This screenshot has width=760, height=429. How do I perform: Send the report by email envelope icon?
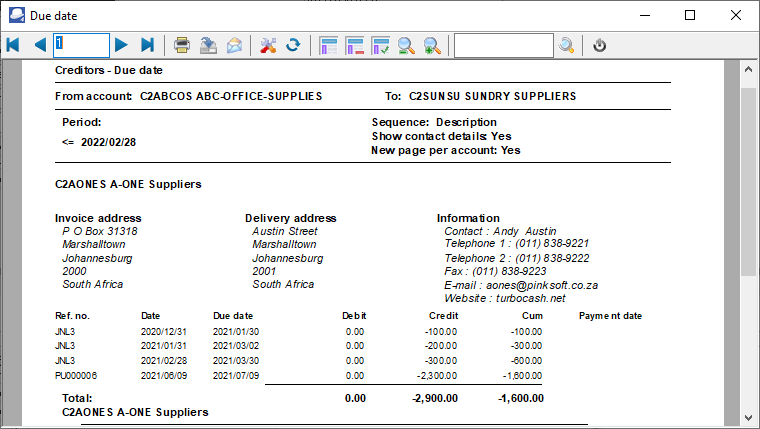click(234, 45)
